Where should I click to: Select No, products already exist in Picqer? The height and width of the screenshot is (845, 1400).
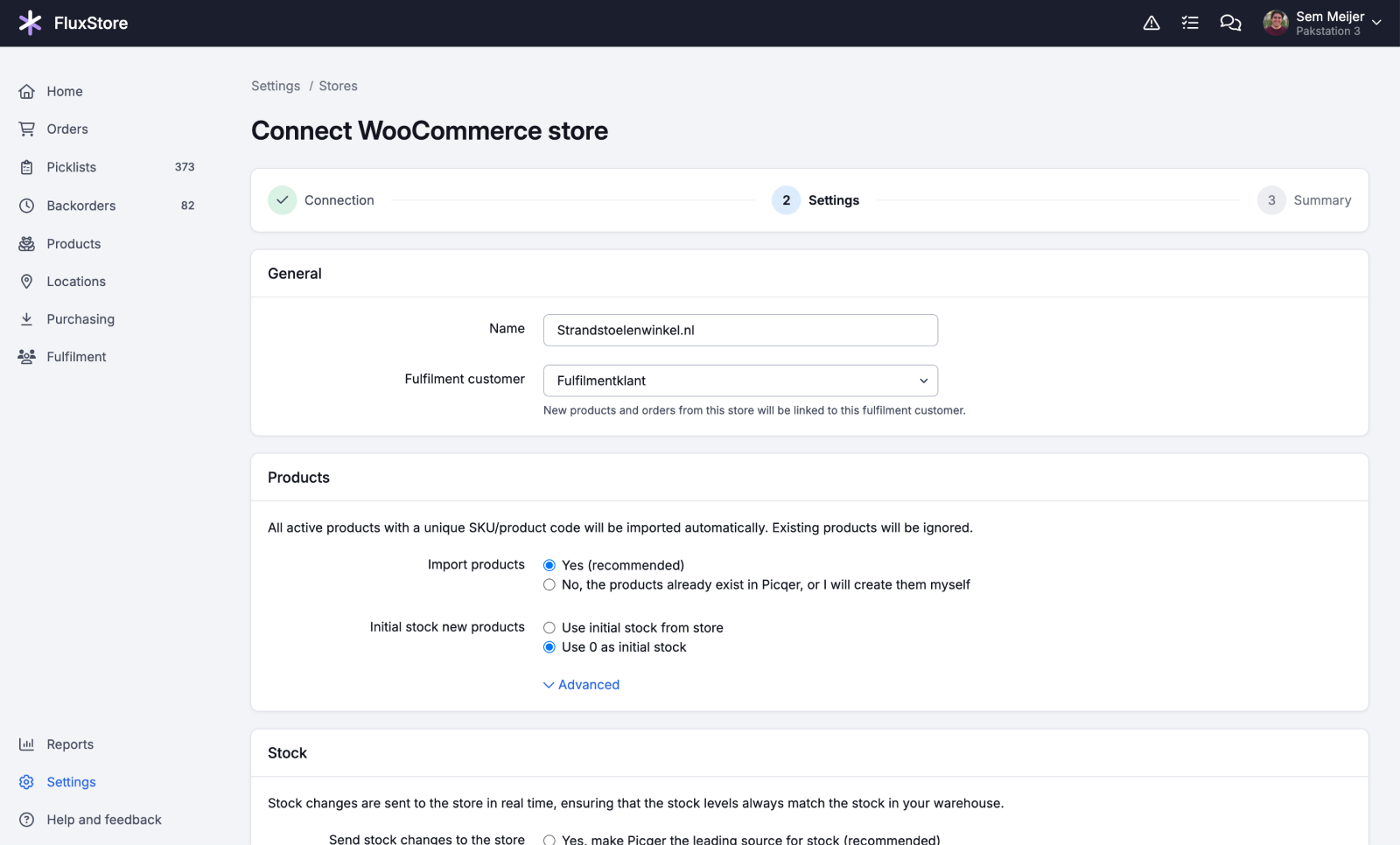[549, 584]
